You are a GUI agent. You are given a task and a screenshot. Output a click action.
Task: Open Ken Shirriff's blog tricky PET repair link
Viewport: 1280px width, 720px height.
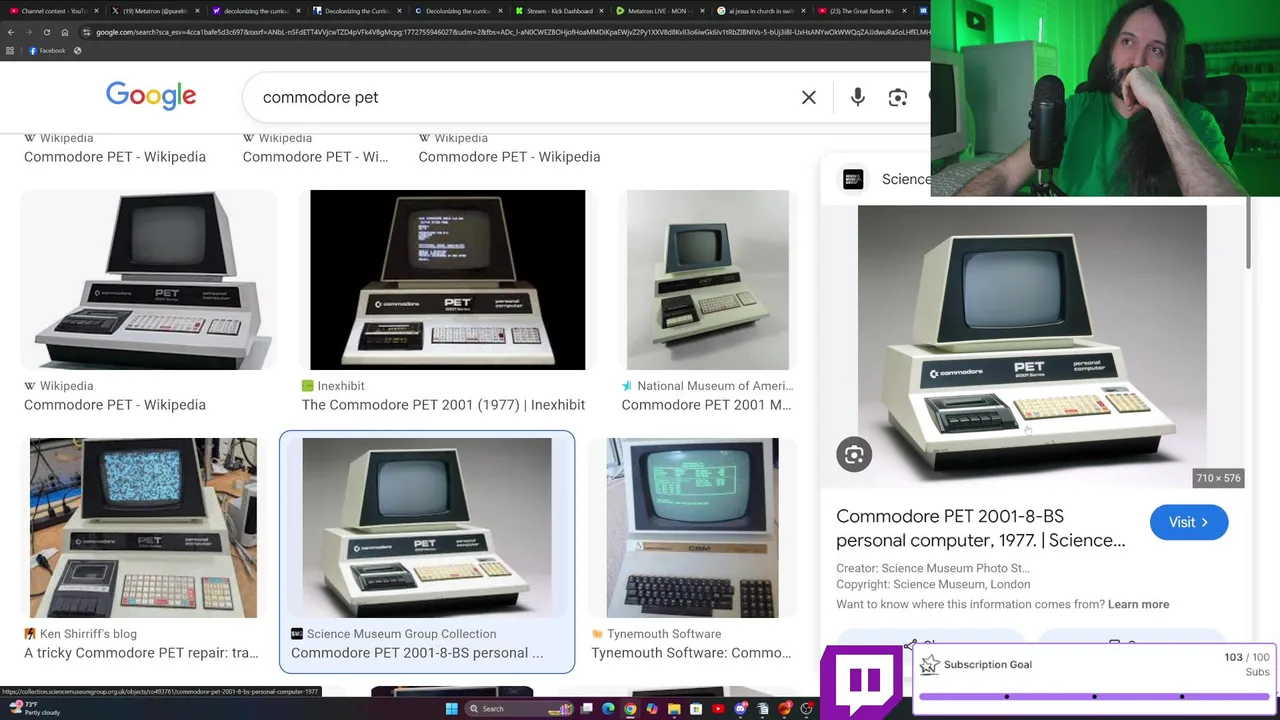click(x=141, y=653)
